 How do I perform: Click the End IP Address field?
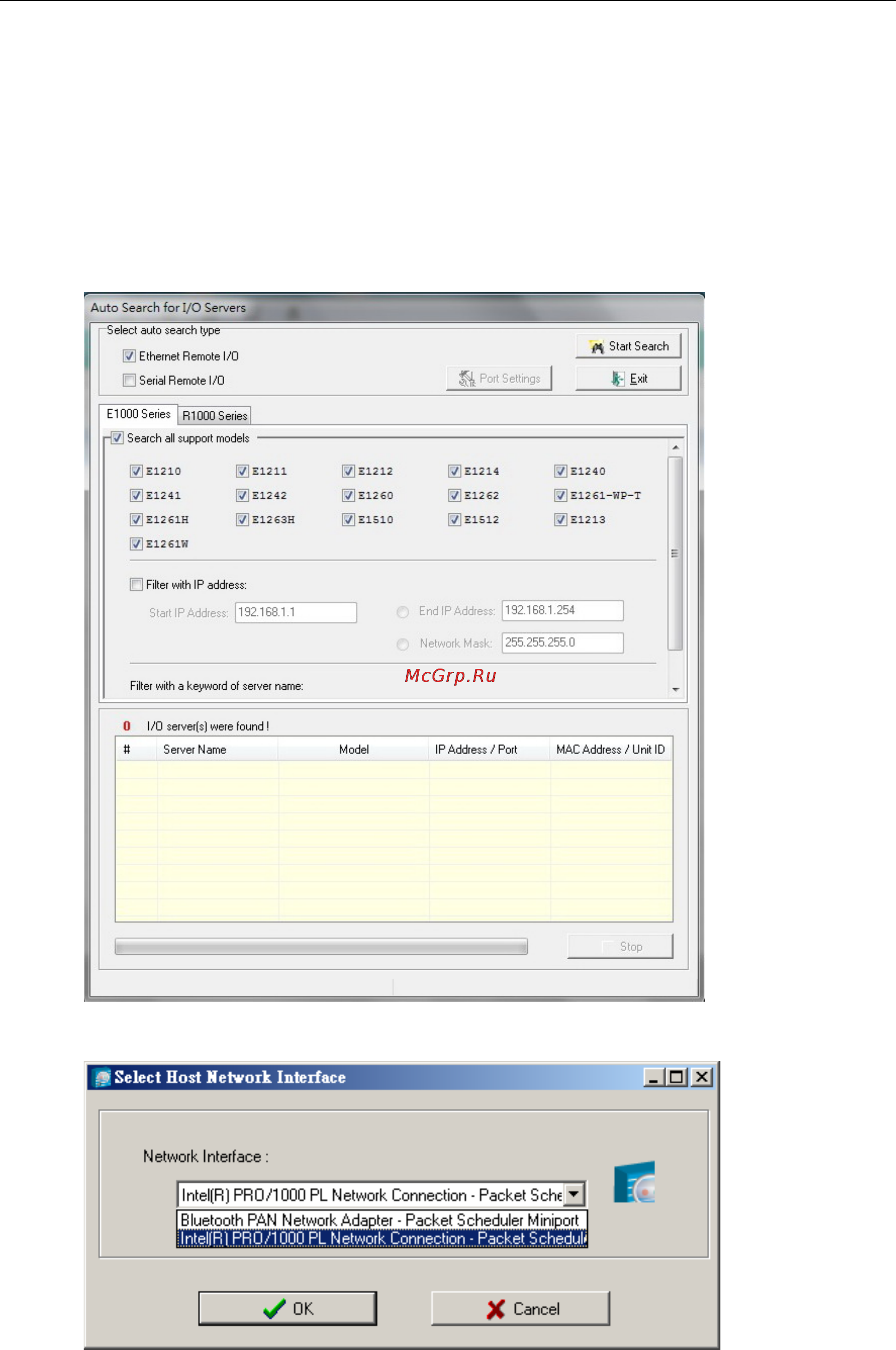(x=563, y=610)
